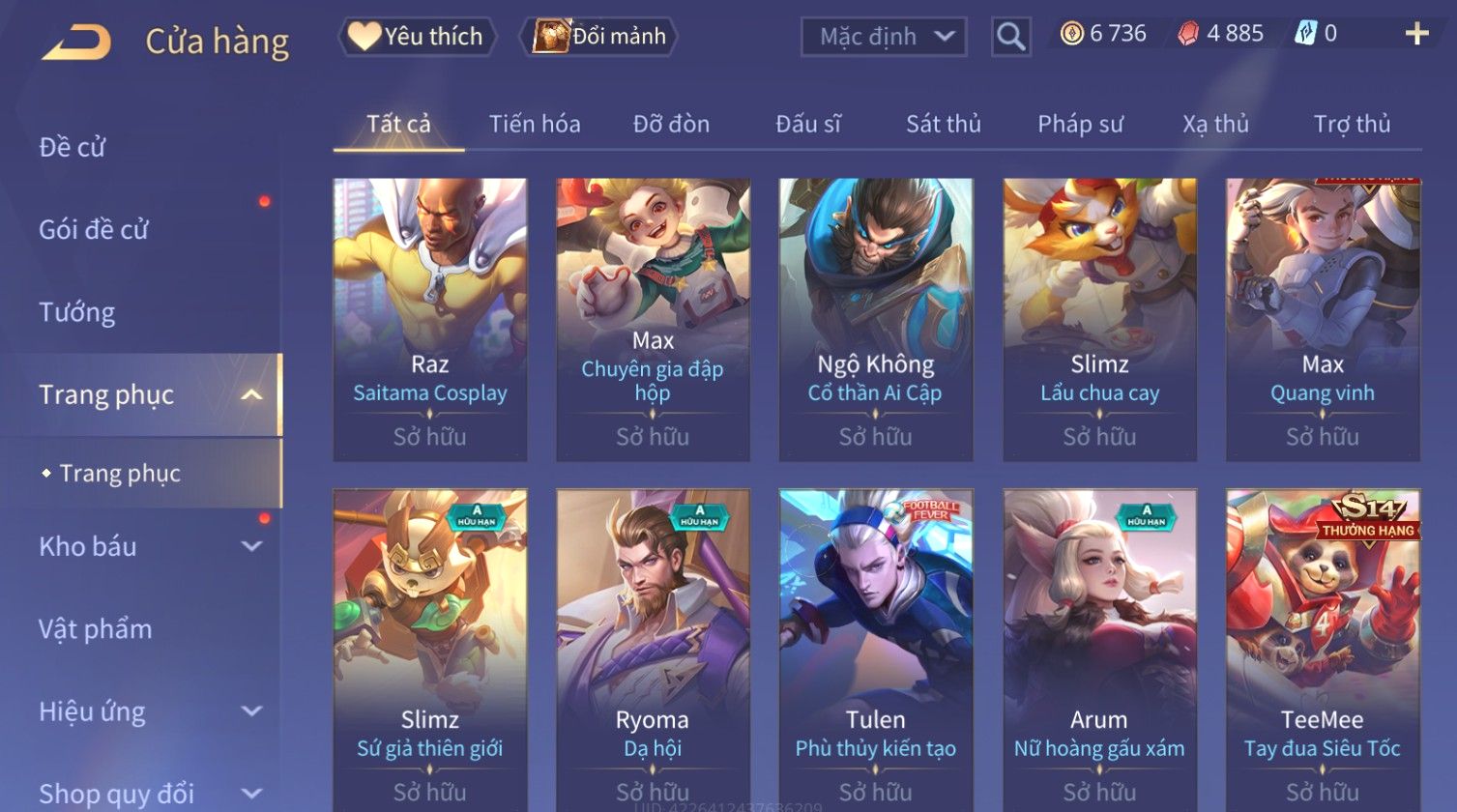Open Gói đề cử sidebar item
The width and height of the screenshot is (1457, 812).
click(x=94, y=230)
